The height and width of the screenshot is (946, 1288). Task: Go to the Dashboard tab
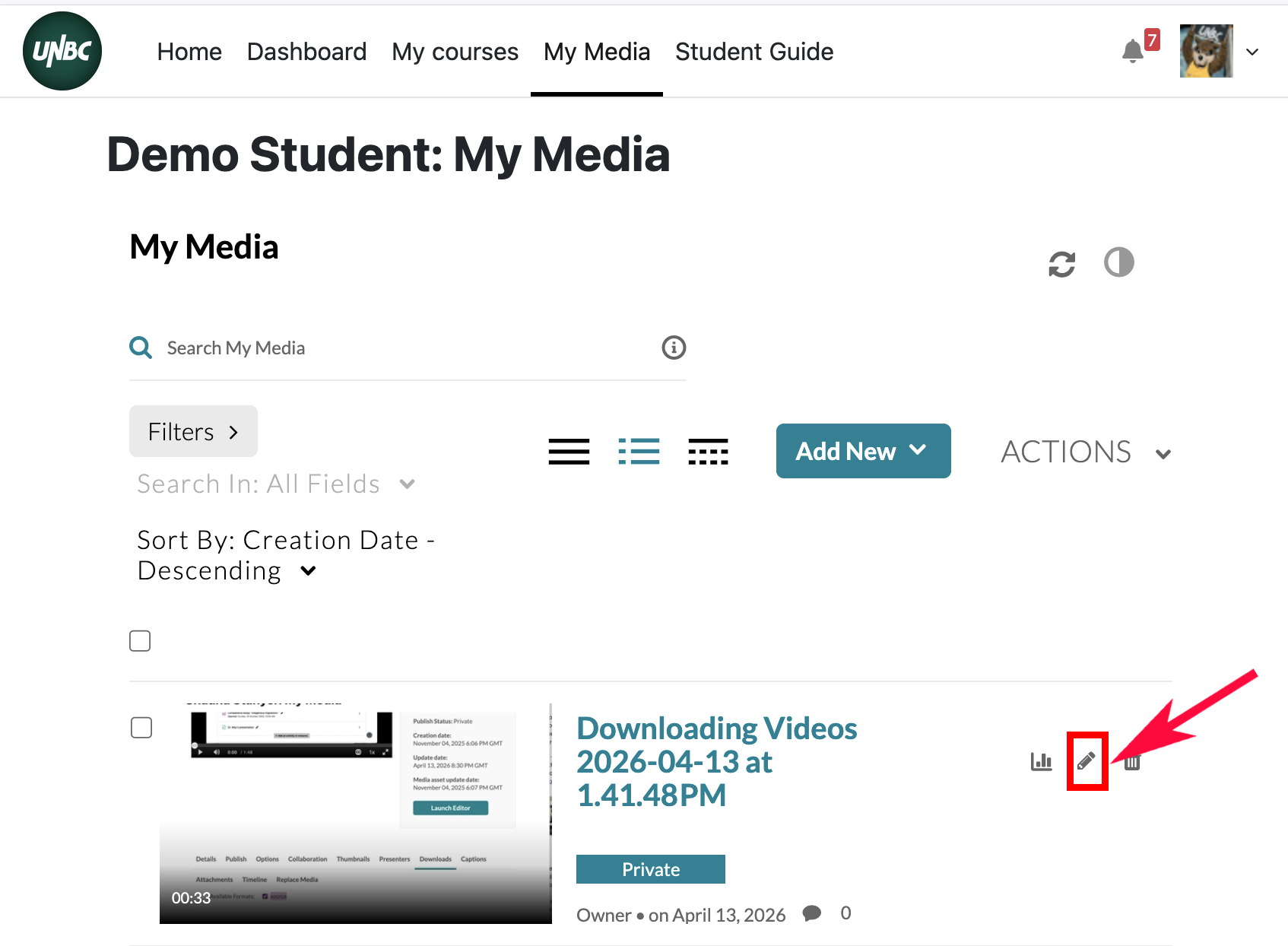[x=306, y=52]
